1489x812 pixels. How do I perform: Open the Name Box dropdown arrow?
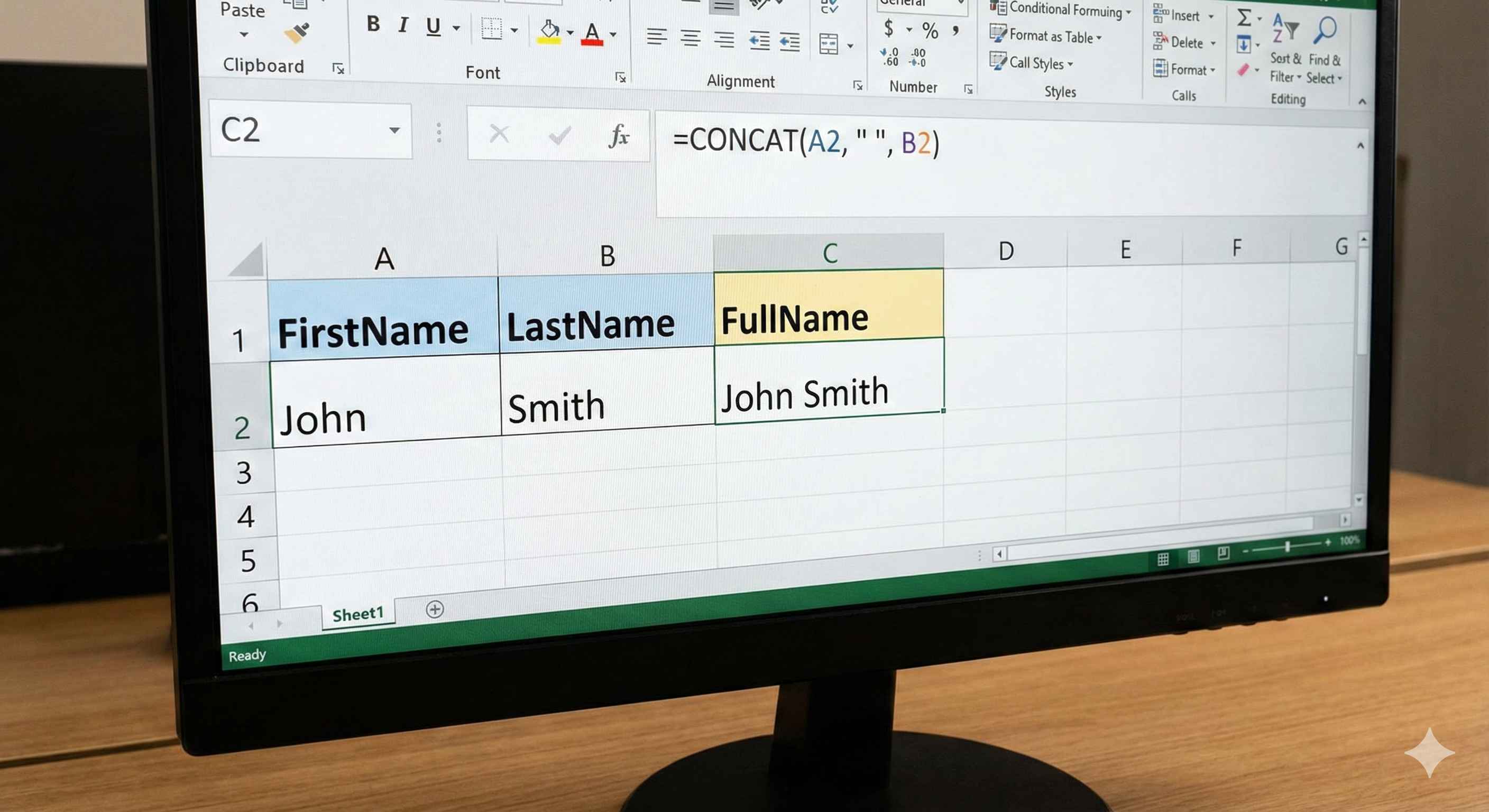pos(394,130)
